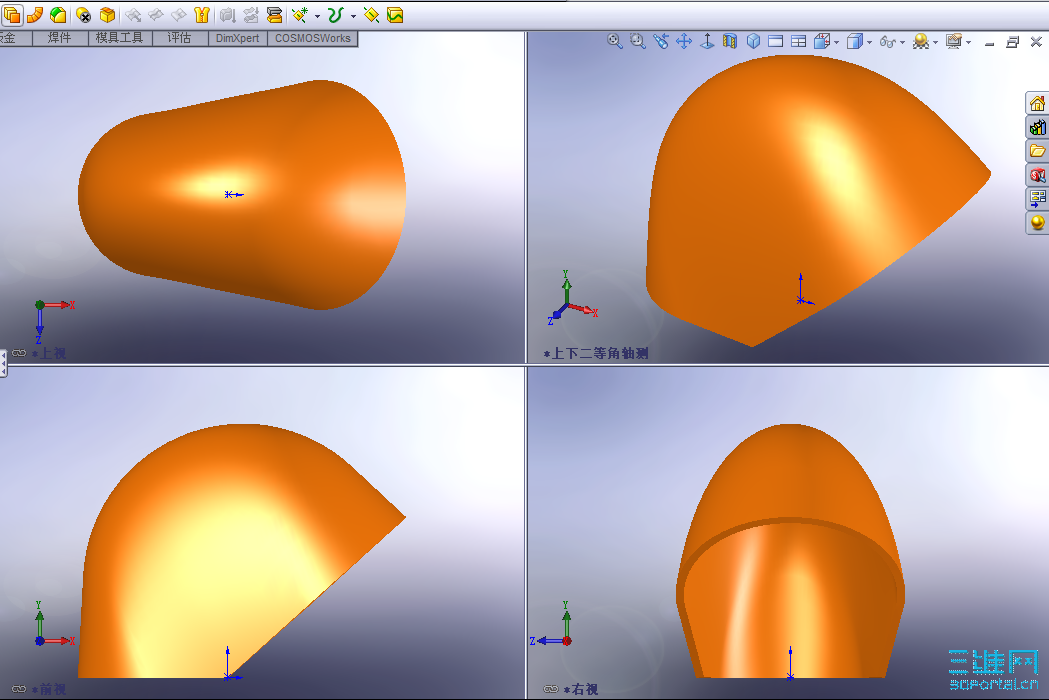Expand the Hide/Show Items dropdown arrow
The image size is (1049, 700).
[902, 42]
